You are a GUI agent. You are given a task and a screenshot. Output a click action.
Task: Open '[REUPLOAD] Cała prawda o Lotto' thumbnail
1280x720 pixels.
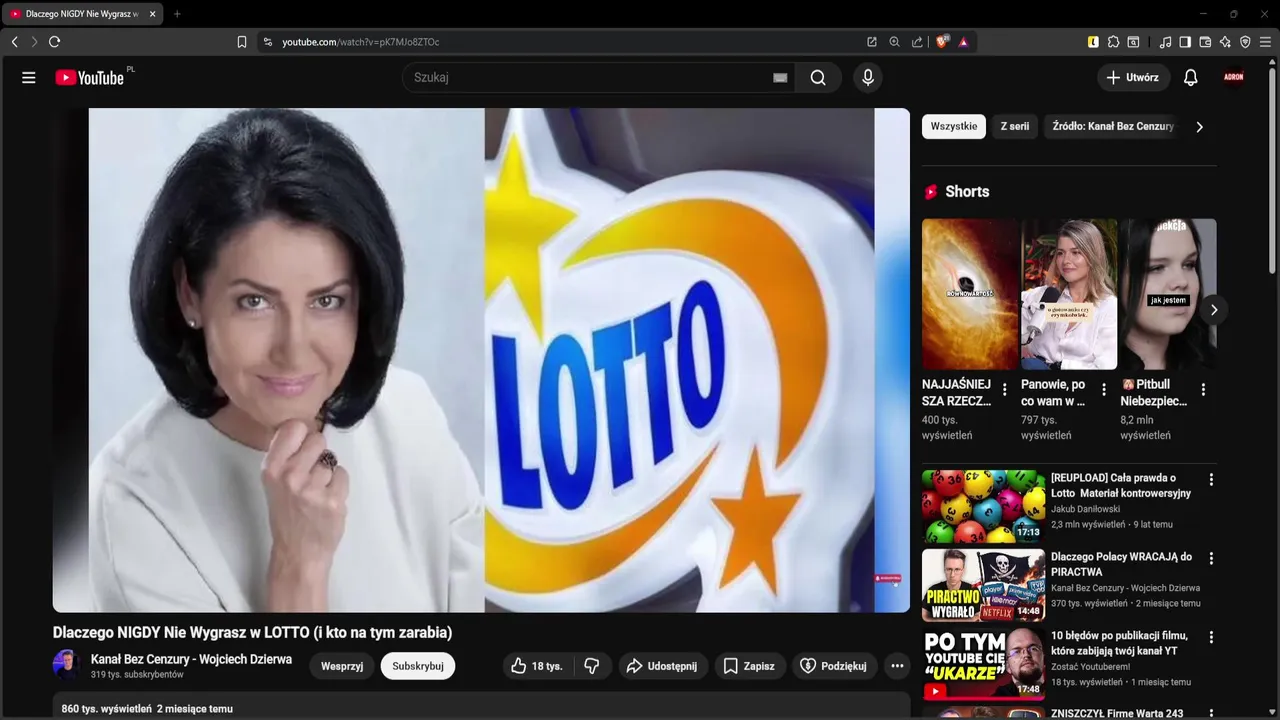click(x=983, y=506)
